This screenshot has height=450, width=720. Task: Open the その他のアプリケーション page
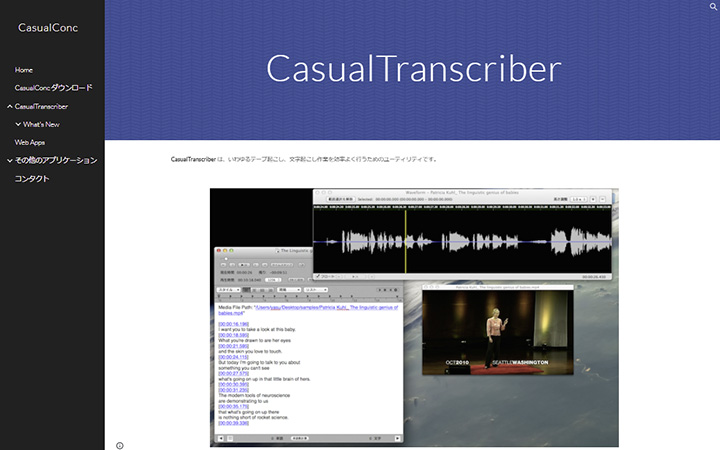[x=56, y=160]
